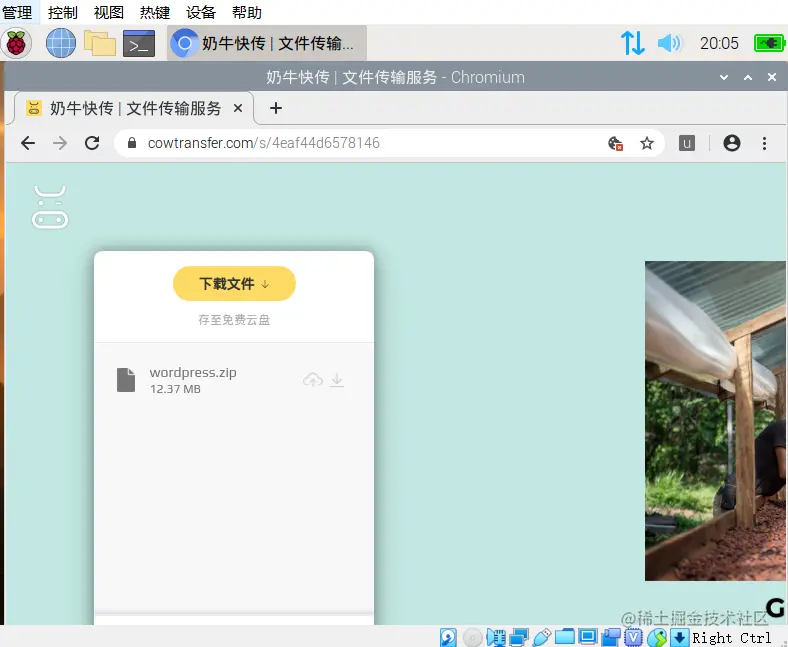Open the Terminal launcher icon
This screenshot has width=788, height=647.
point(139,43)
